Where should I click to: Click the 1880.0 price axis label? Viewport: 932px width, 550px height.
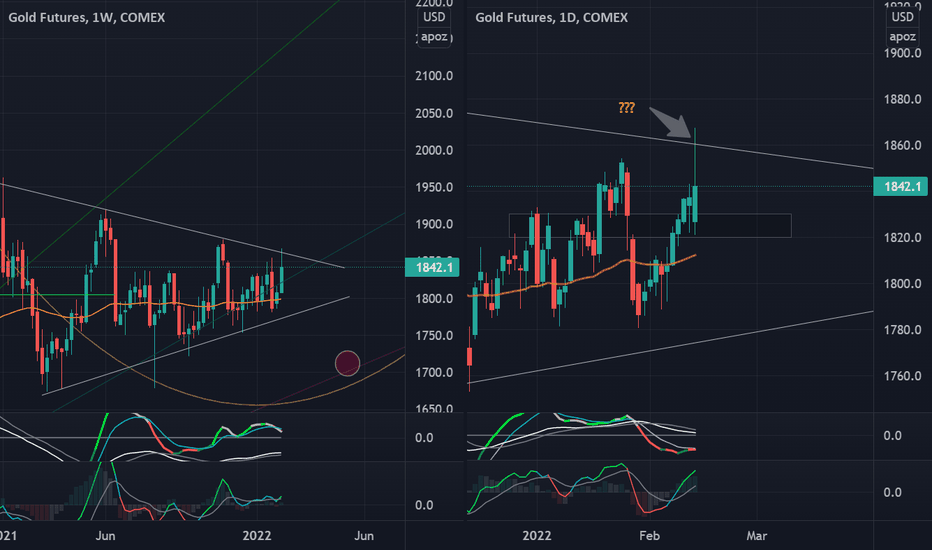coord(902,99)
